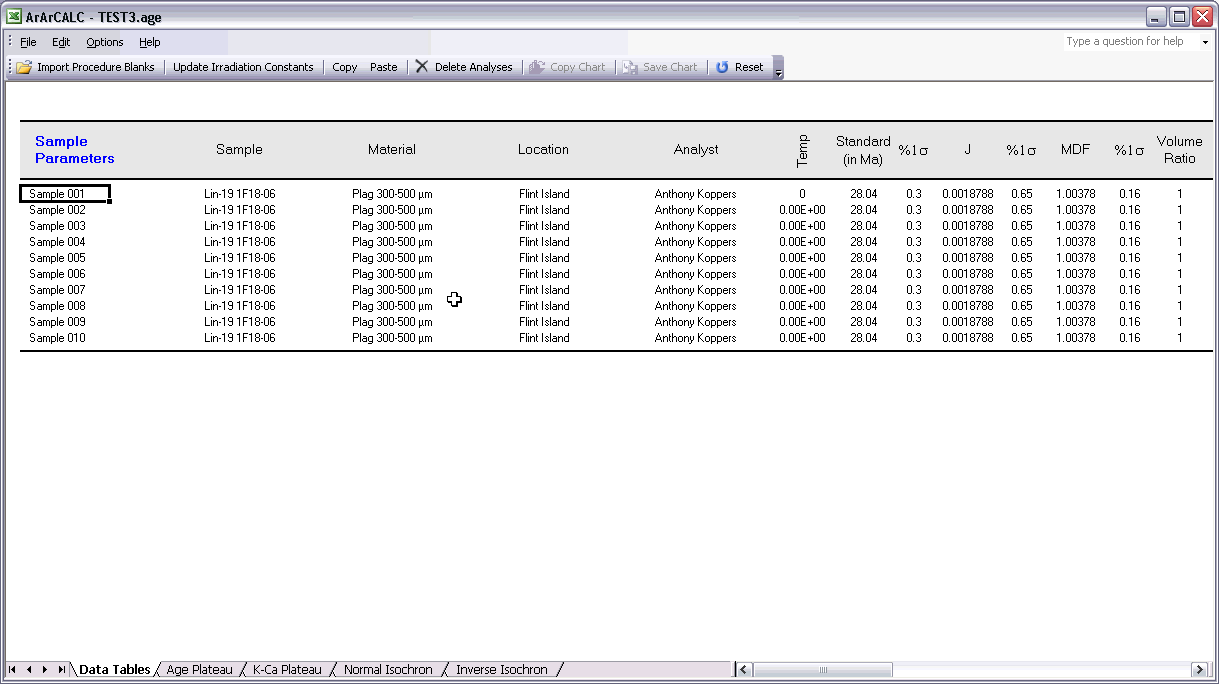Click Update Irradiation Constants button

(243, 67)
